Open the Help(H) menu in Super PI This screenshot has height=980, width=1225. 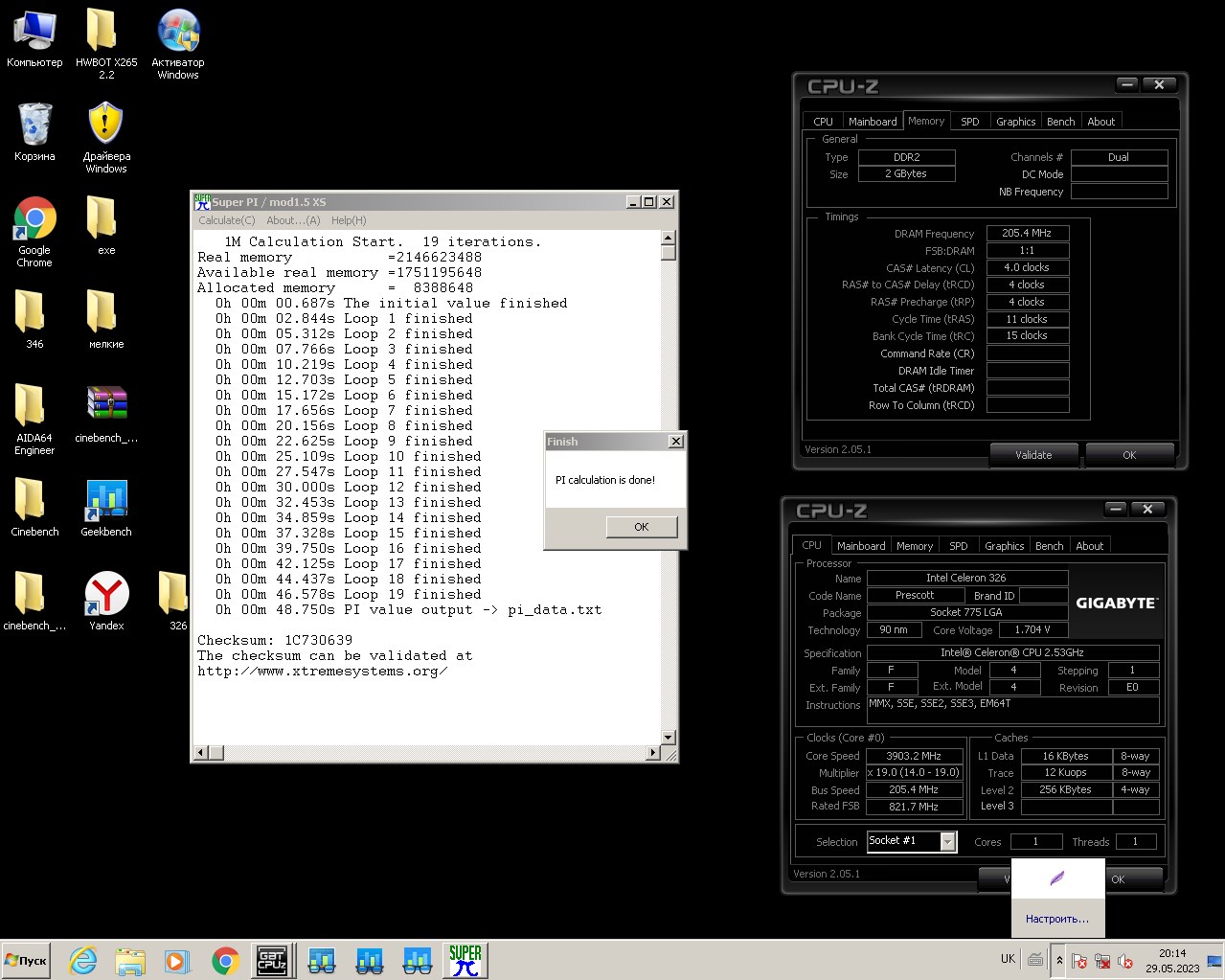pos(349,220)
